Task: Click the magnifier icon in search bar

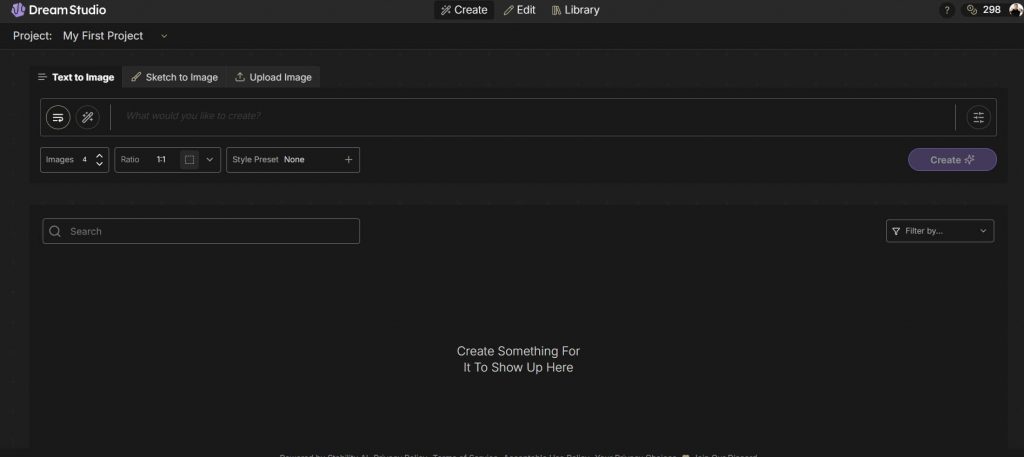Action: 56,231
